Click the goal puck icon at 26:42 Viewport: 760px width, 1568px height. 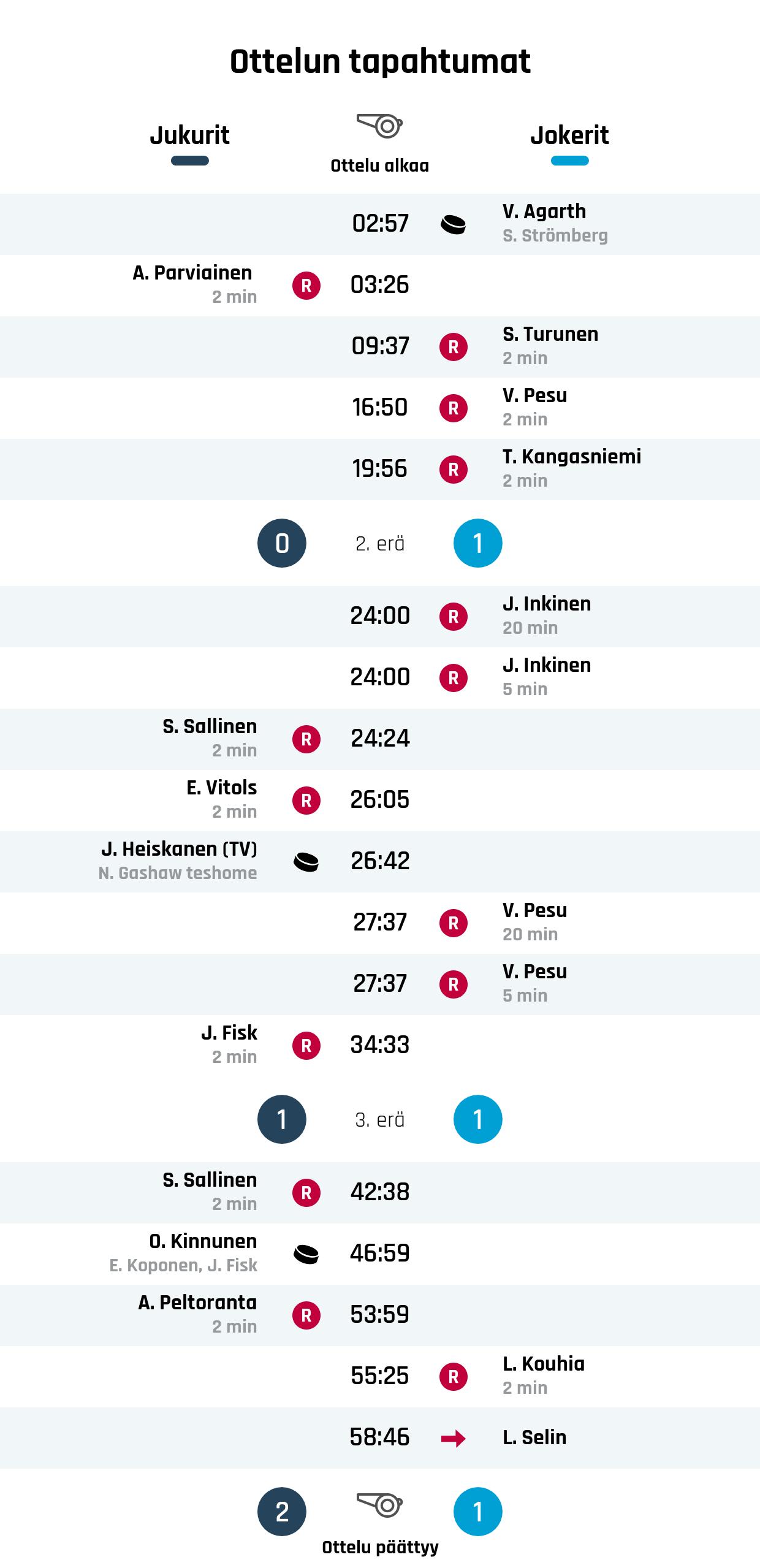point(306,862)
